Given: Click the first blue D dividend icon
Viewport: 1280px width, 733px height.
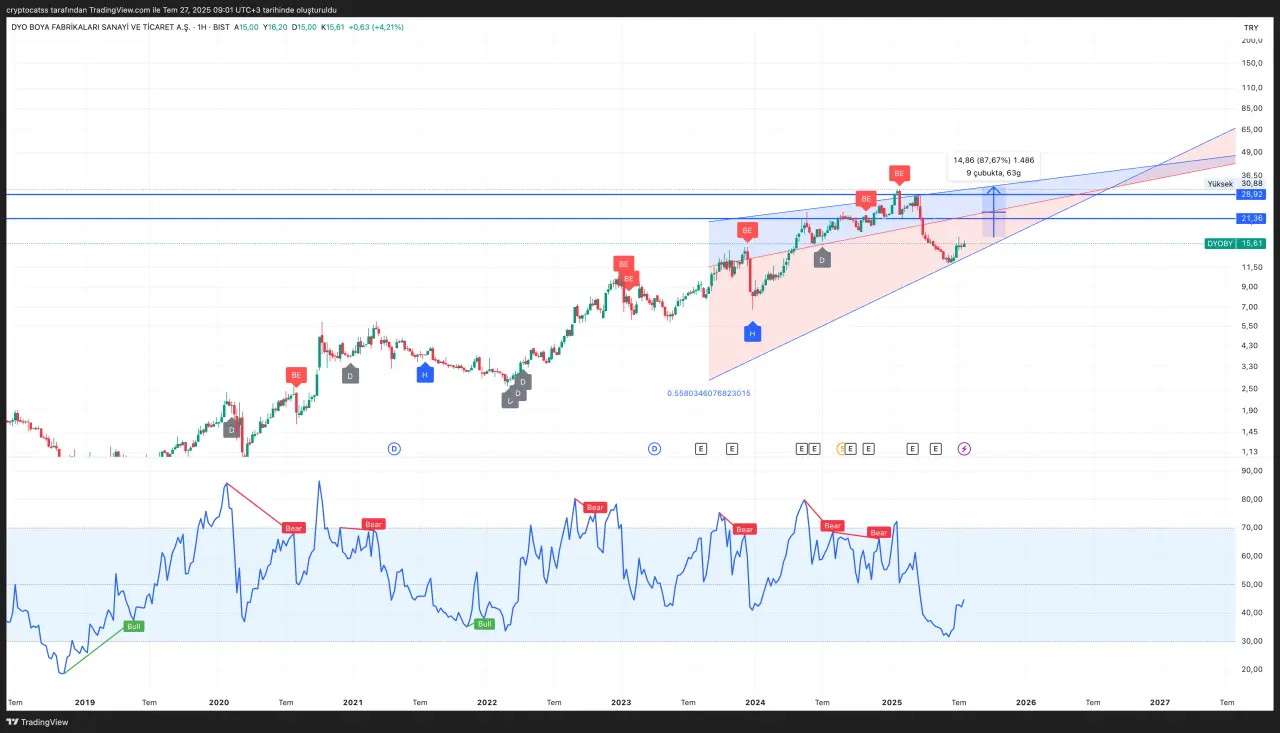Looking at the screenshot, I should click(394, 449).
